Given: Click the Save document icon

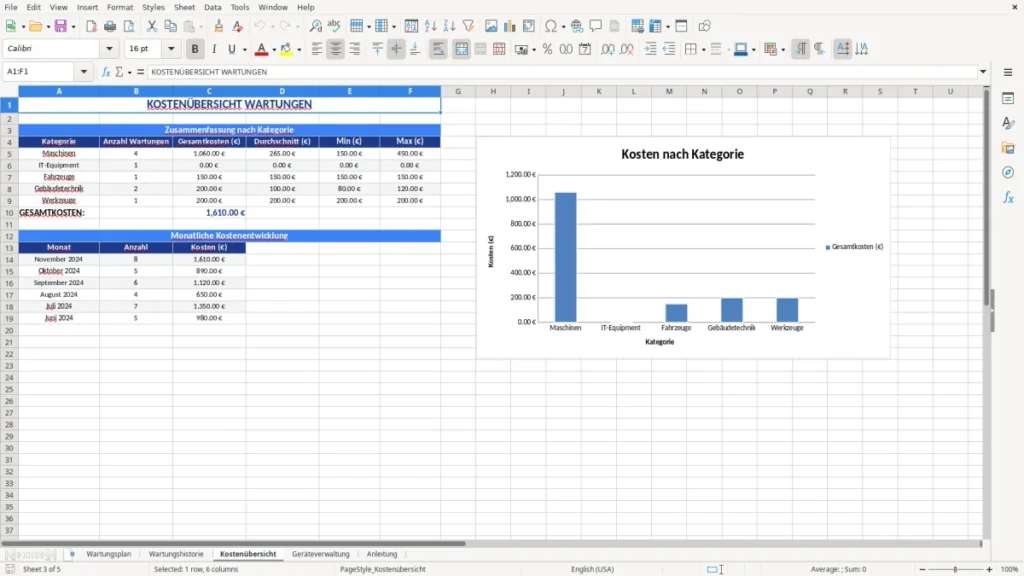Looking at the screenshot, I should tap(60, 26).
